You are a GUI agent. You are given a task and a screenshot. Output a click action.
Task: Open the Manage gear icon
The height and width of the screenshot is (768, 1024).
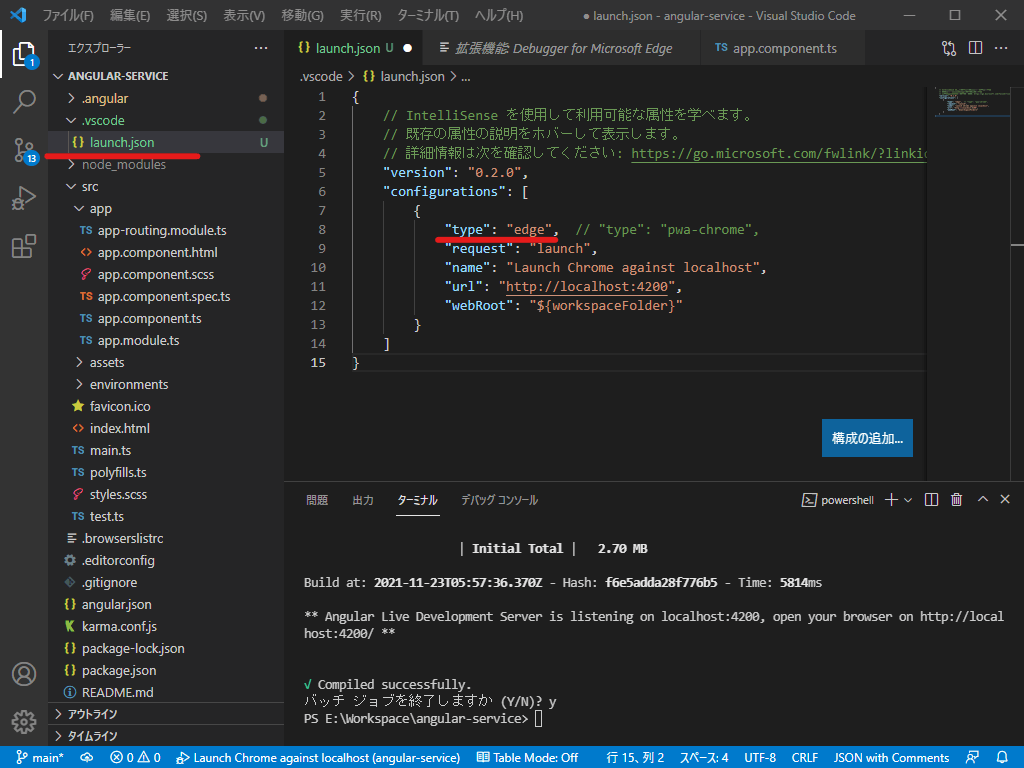coord(24,722)
